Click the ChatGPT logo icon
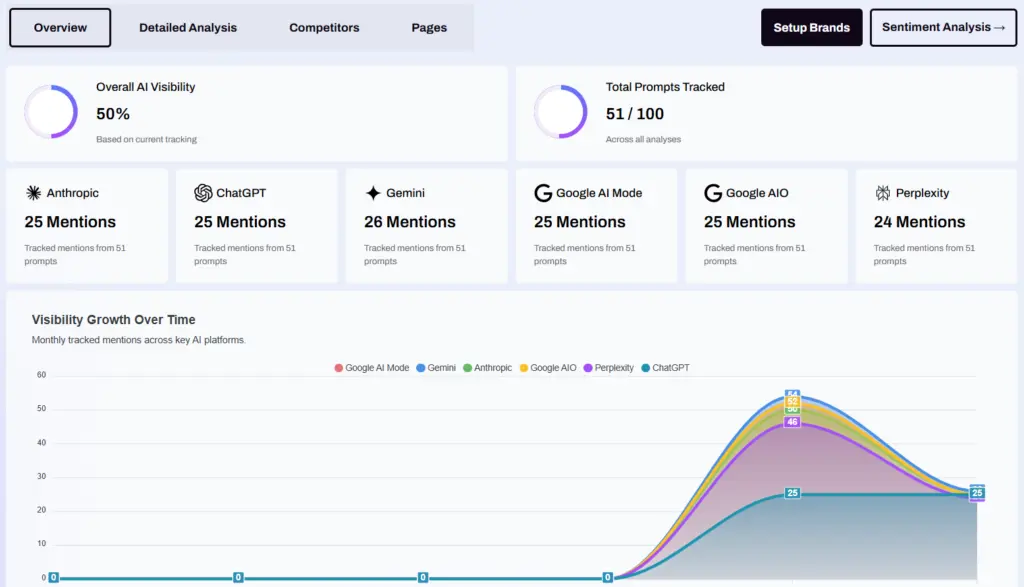The height and width of the screenshot is (587, 1024). tap(203, 193)
